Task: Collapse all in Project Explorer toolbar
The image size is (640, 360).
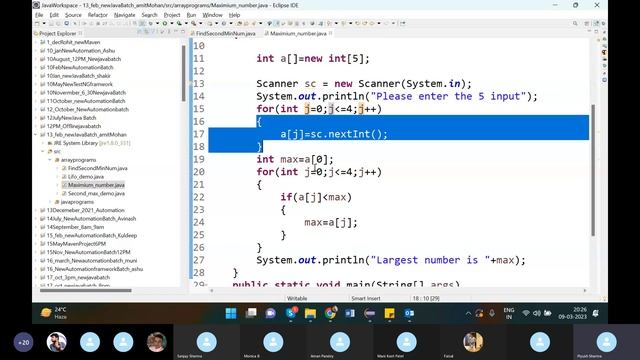Action: pyautogui.click(x=139, y=32)
